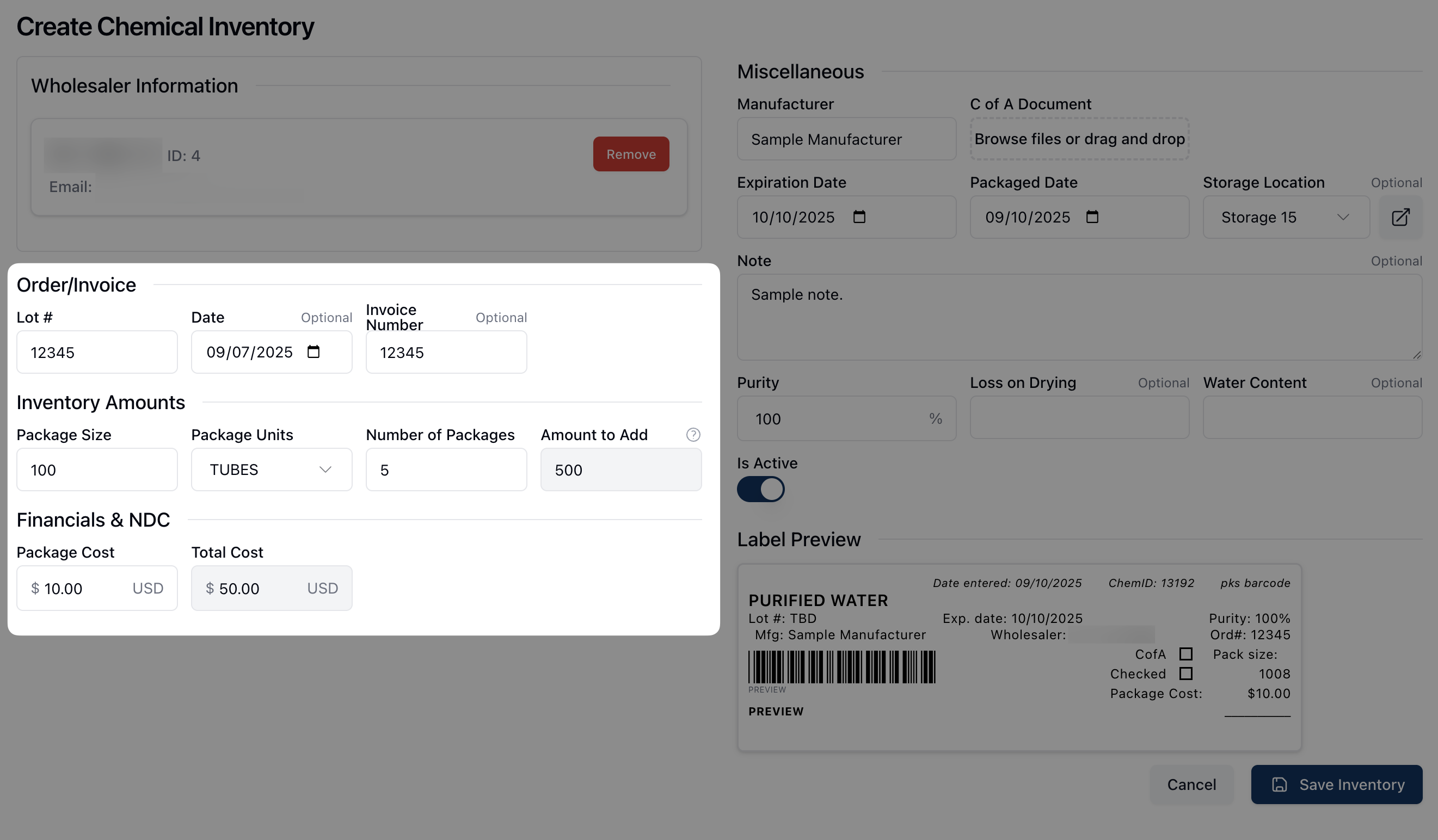
Task: Open the Order Date calendar picker icon
Action: (314, 351)
